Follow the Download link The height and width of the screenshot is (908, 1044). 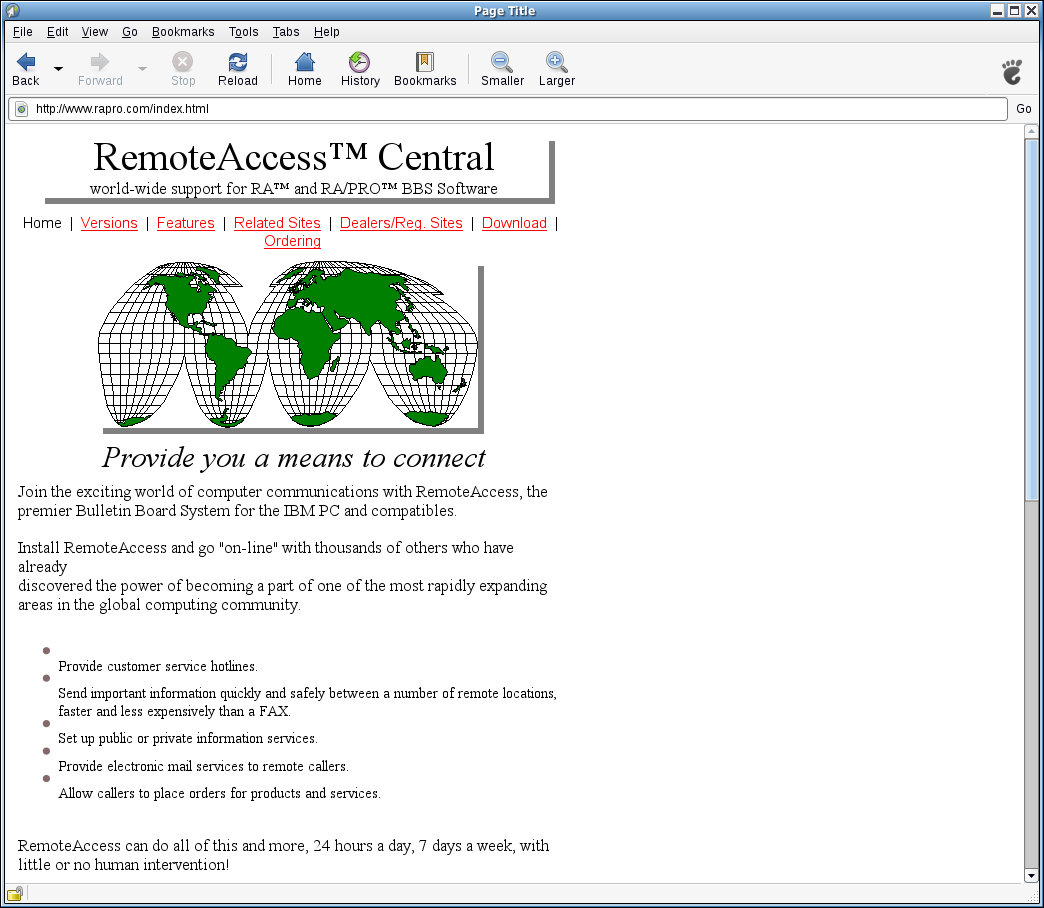pyautogui.click(x=514, y=223)
